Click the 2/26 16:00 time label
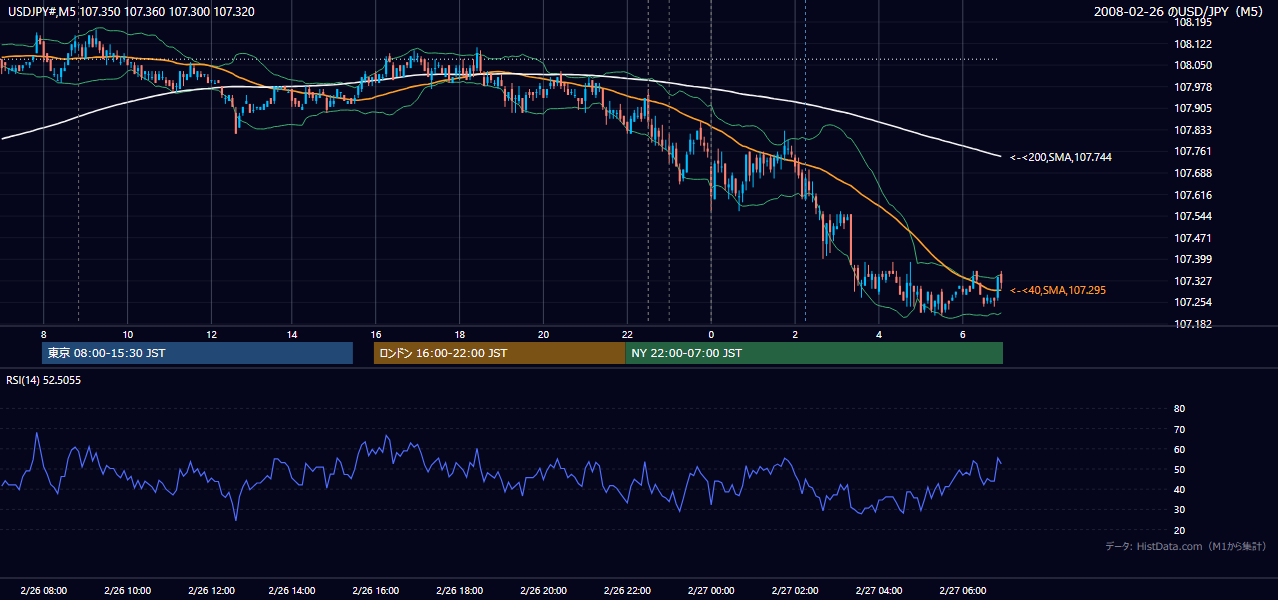 [377, 591]
